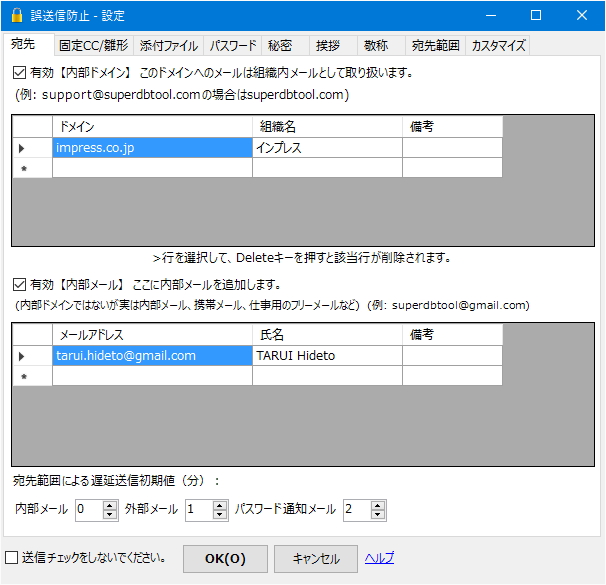Click empty new-row ドメイン cell

click(x=152, y=168)
